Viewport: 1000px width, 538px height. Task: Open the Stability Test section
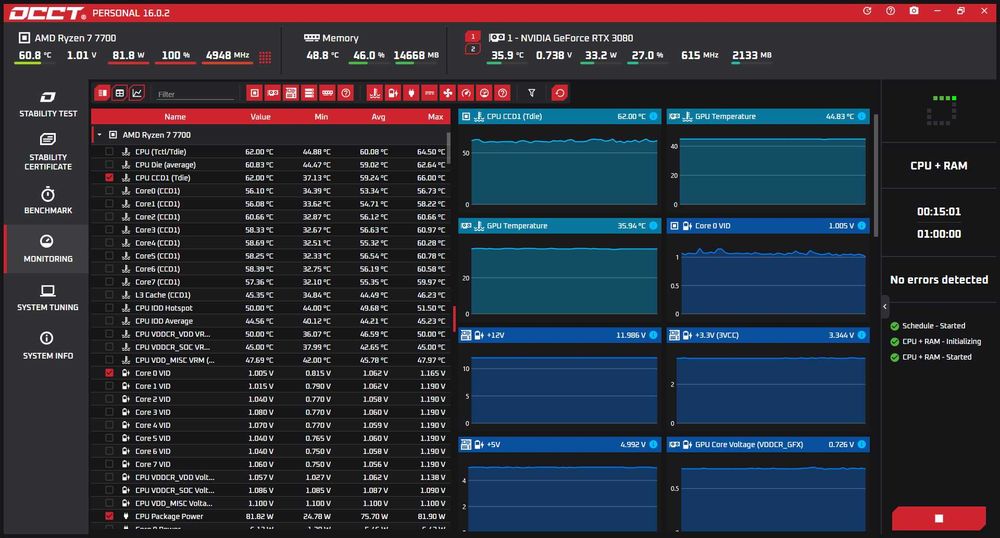[47, 105]
